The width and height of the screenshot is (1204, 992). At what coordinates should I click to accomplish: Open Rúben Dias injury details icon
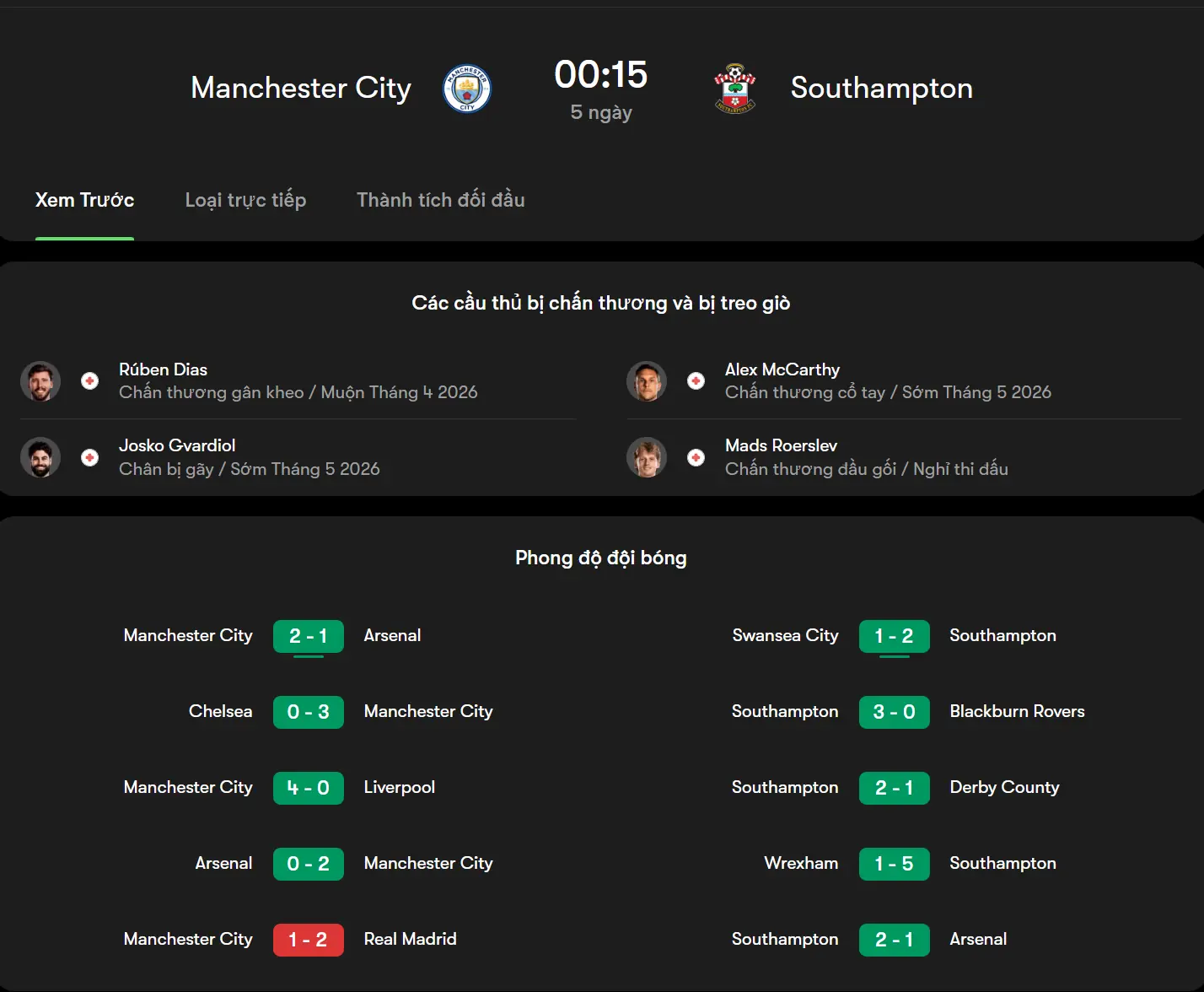click(89, 380)
